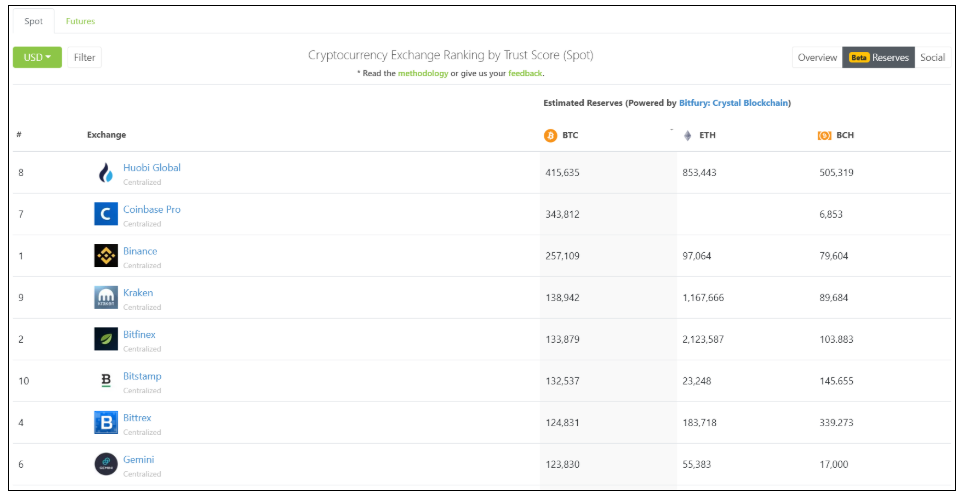The width and height of the screenshot is (961, 498).
Task: Select Bittrex BTC value 124,831
Action: point(563,423)
